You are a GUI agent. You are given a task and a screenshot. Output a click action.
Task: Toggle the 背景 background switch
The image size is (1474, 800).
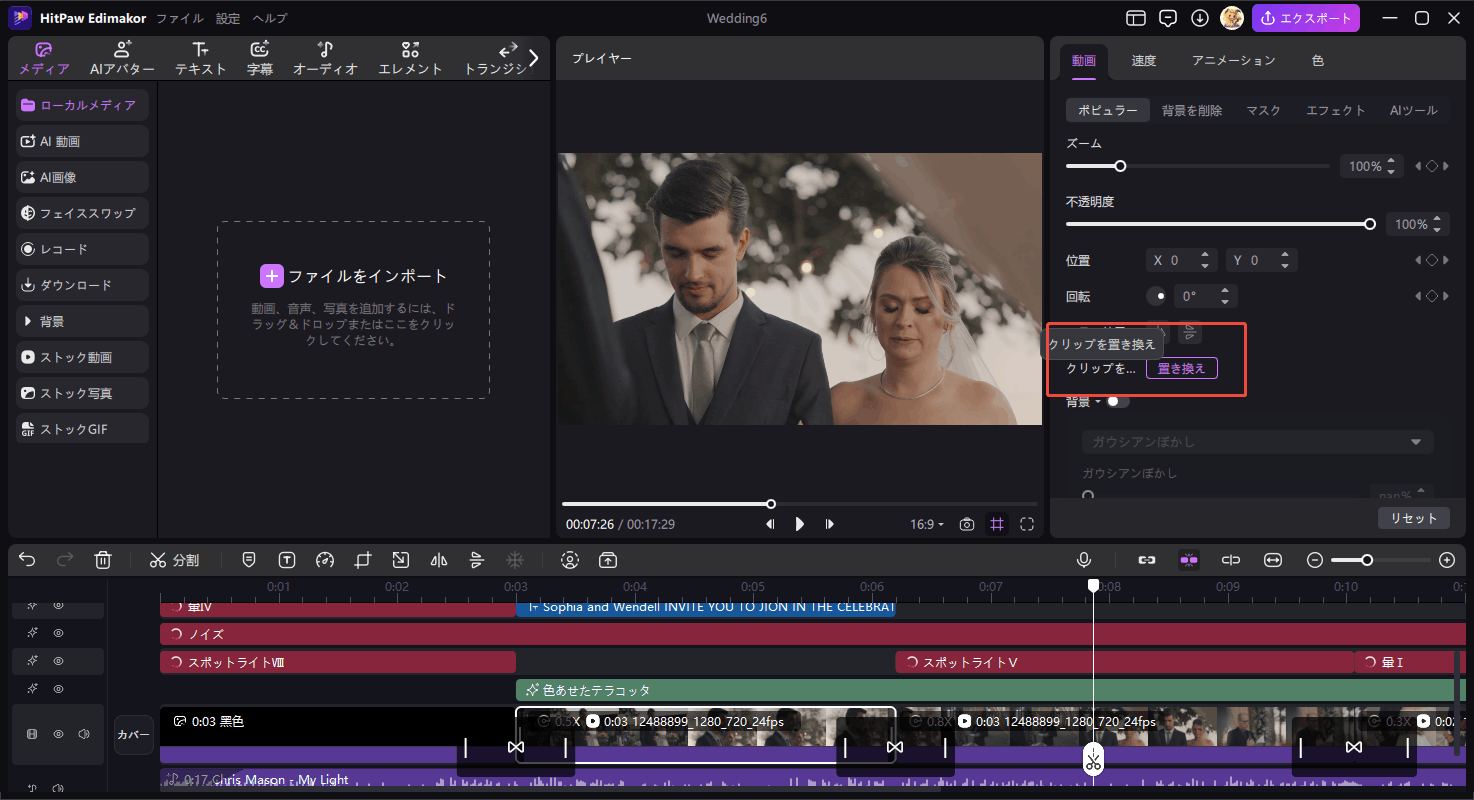coord(1116,402)
